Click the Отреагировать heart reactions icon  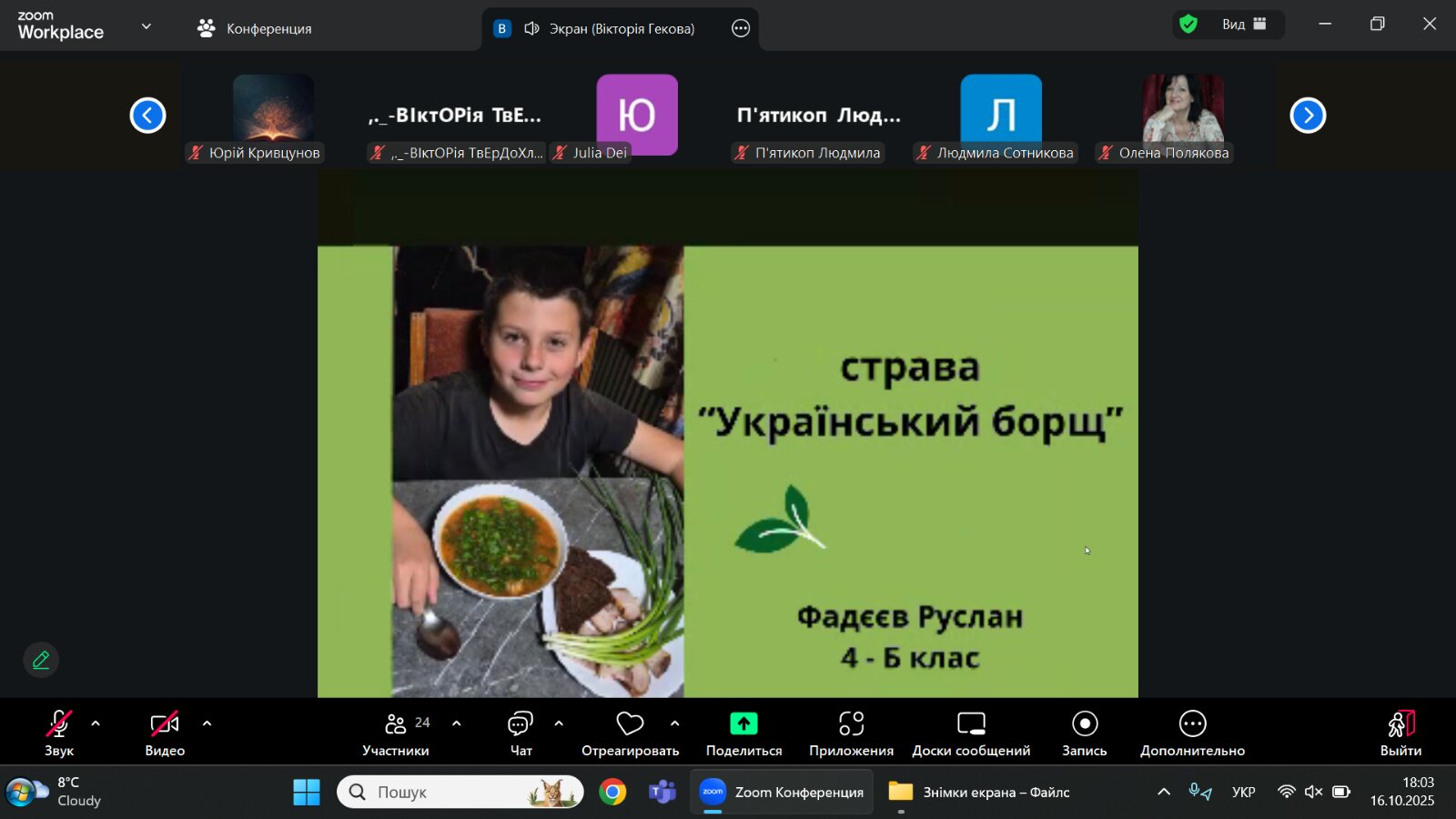coord(630,724)
